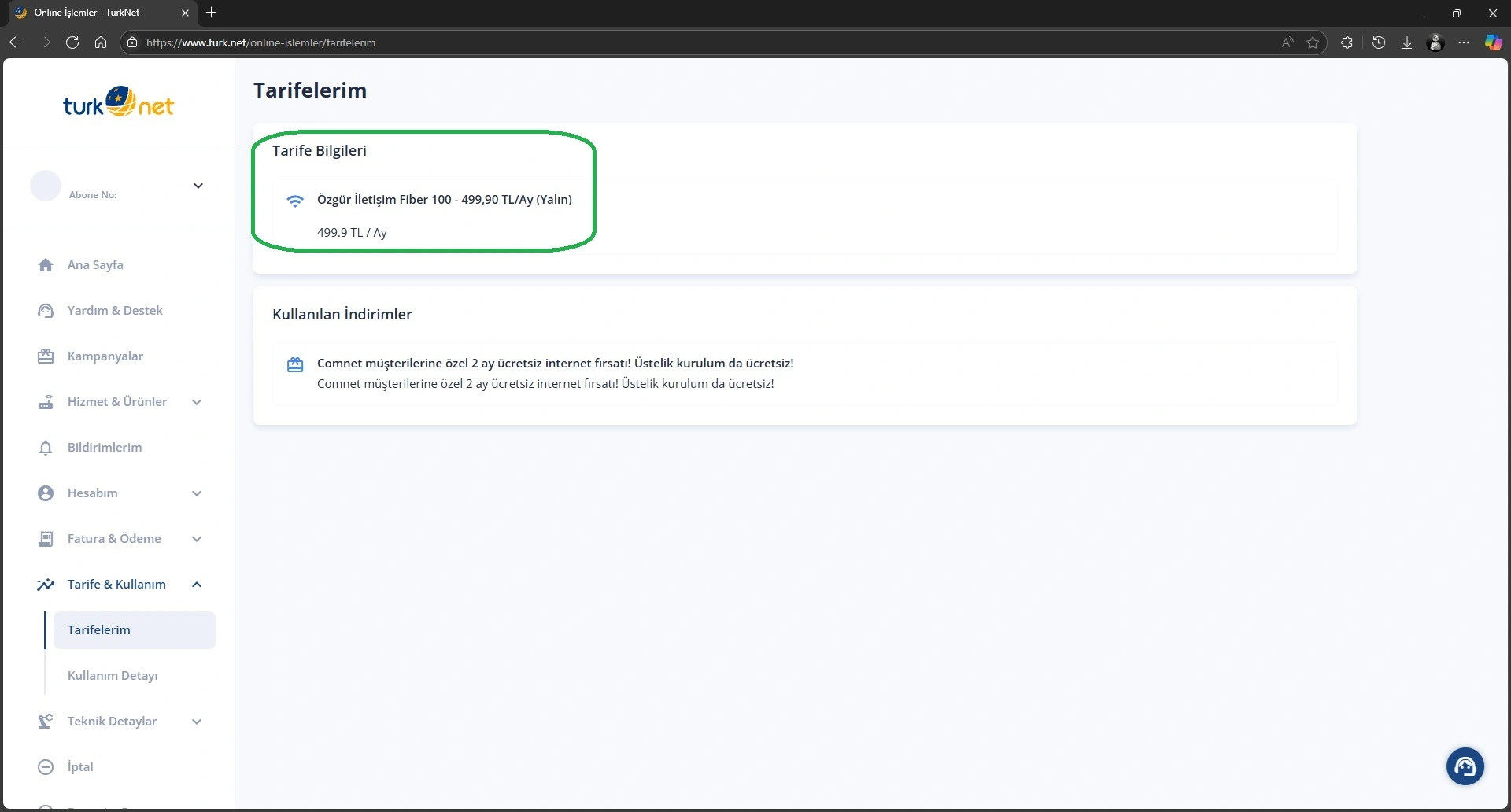Collapse the Tarife & Kullanım submenu chevron
The width and height of the screenshot is (1511, 812).
(197, 585)
